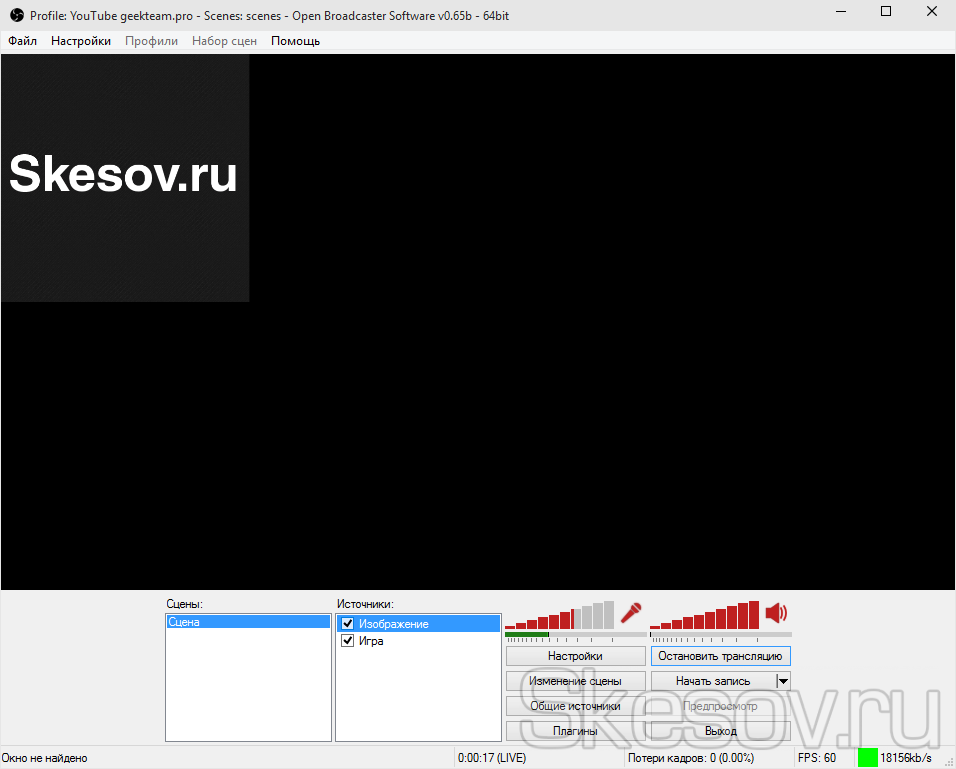Click the Плагины button
This screenshot has width=956, height=769.
coord(575,731)
